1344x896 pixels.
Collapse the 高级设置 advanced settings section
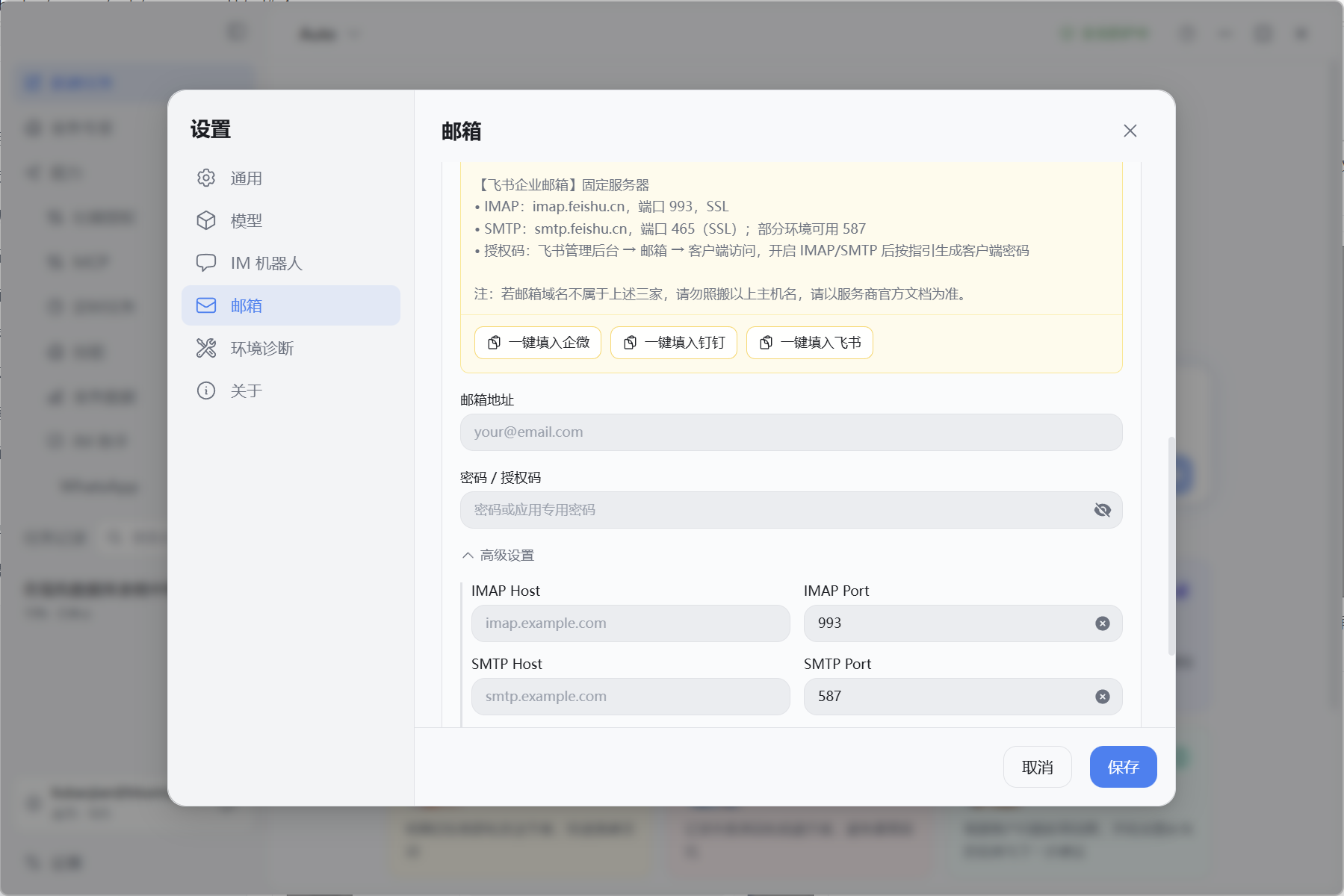[498, 556]
